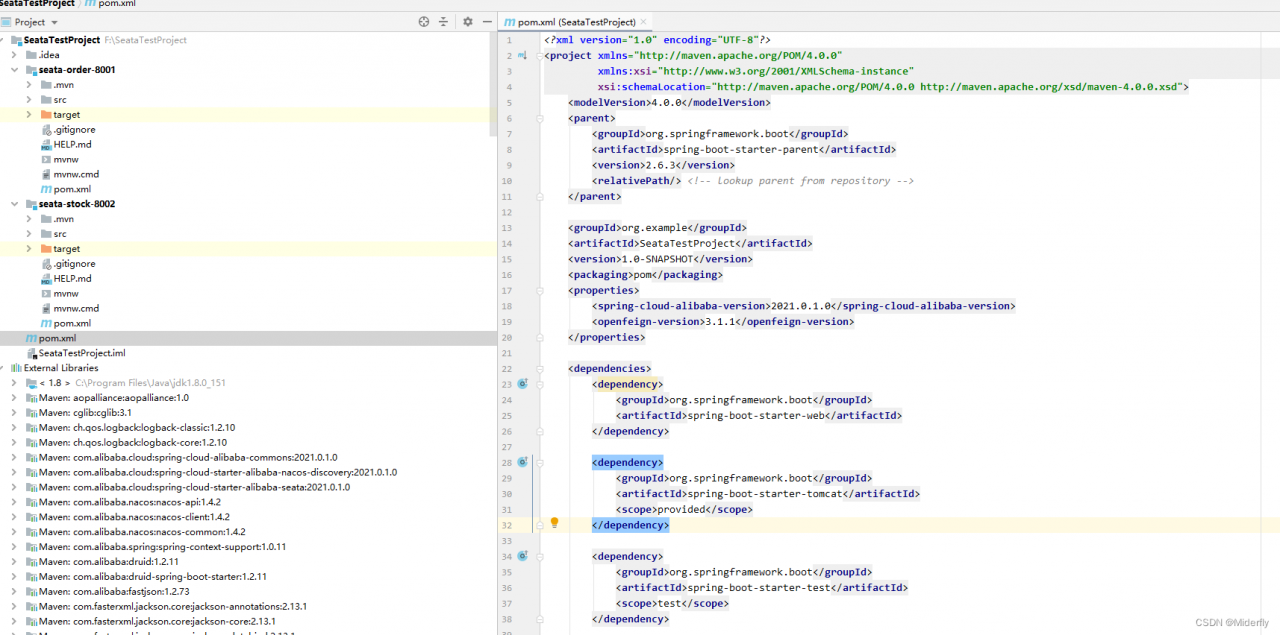Expand the .idea folder
The height and width of the screenshot is (635, 1280).
15,55
